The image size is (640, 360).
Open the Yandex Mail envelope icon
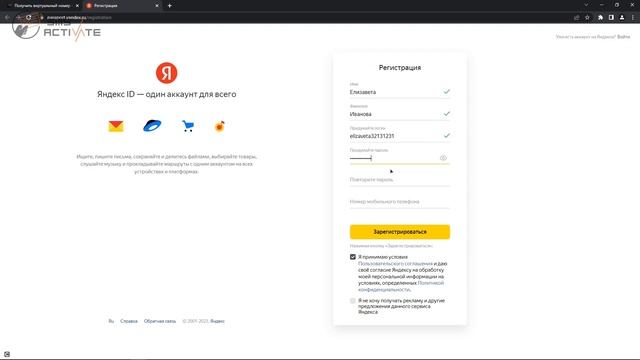click(116, 126)
